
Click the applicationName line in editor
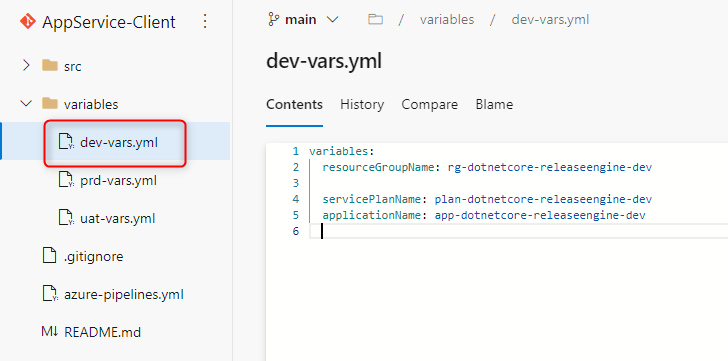point(484,215)
